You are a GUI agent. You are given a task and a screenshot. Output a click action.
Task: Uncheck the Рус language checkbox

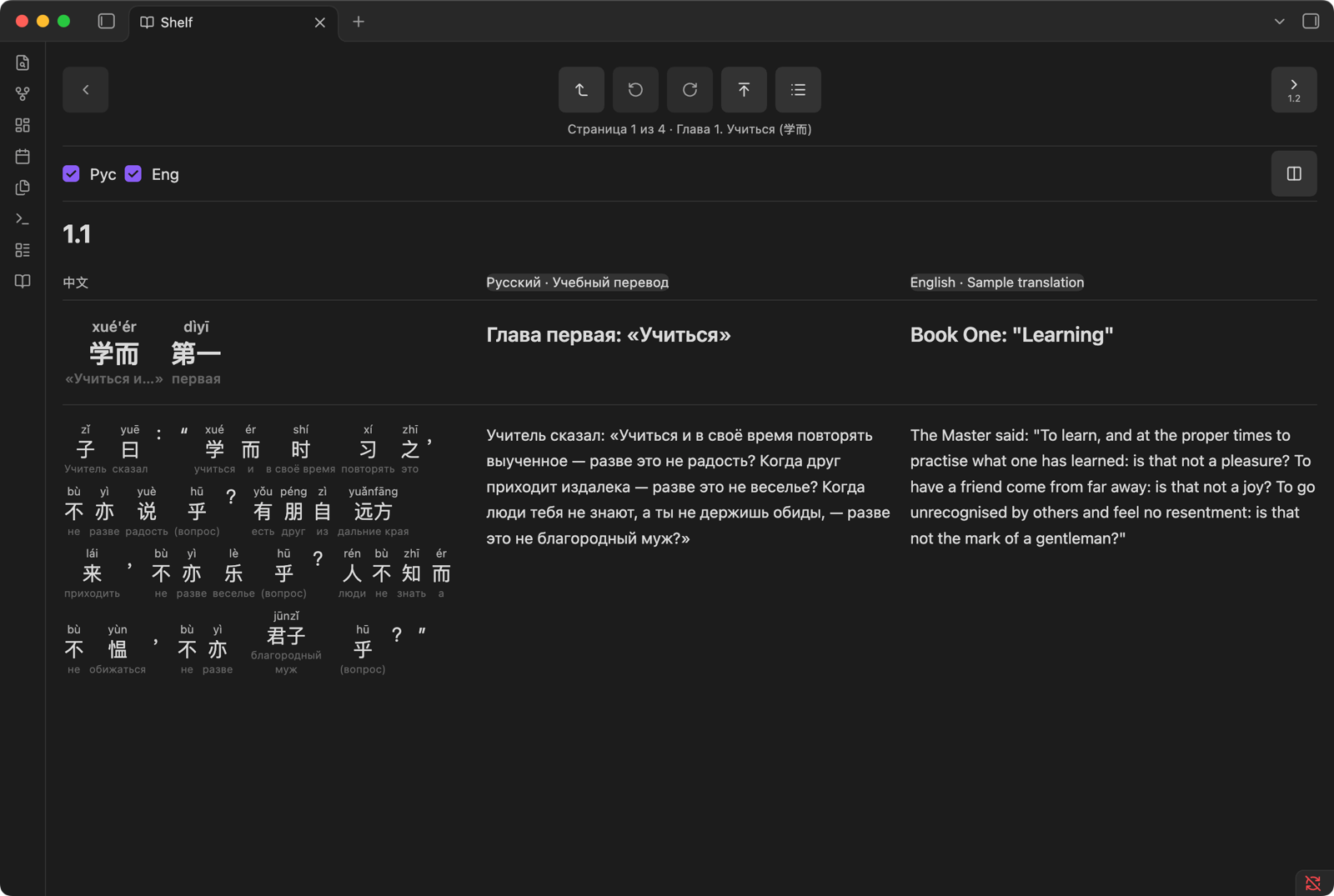click(x=71, y=173)
